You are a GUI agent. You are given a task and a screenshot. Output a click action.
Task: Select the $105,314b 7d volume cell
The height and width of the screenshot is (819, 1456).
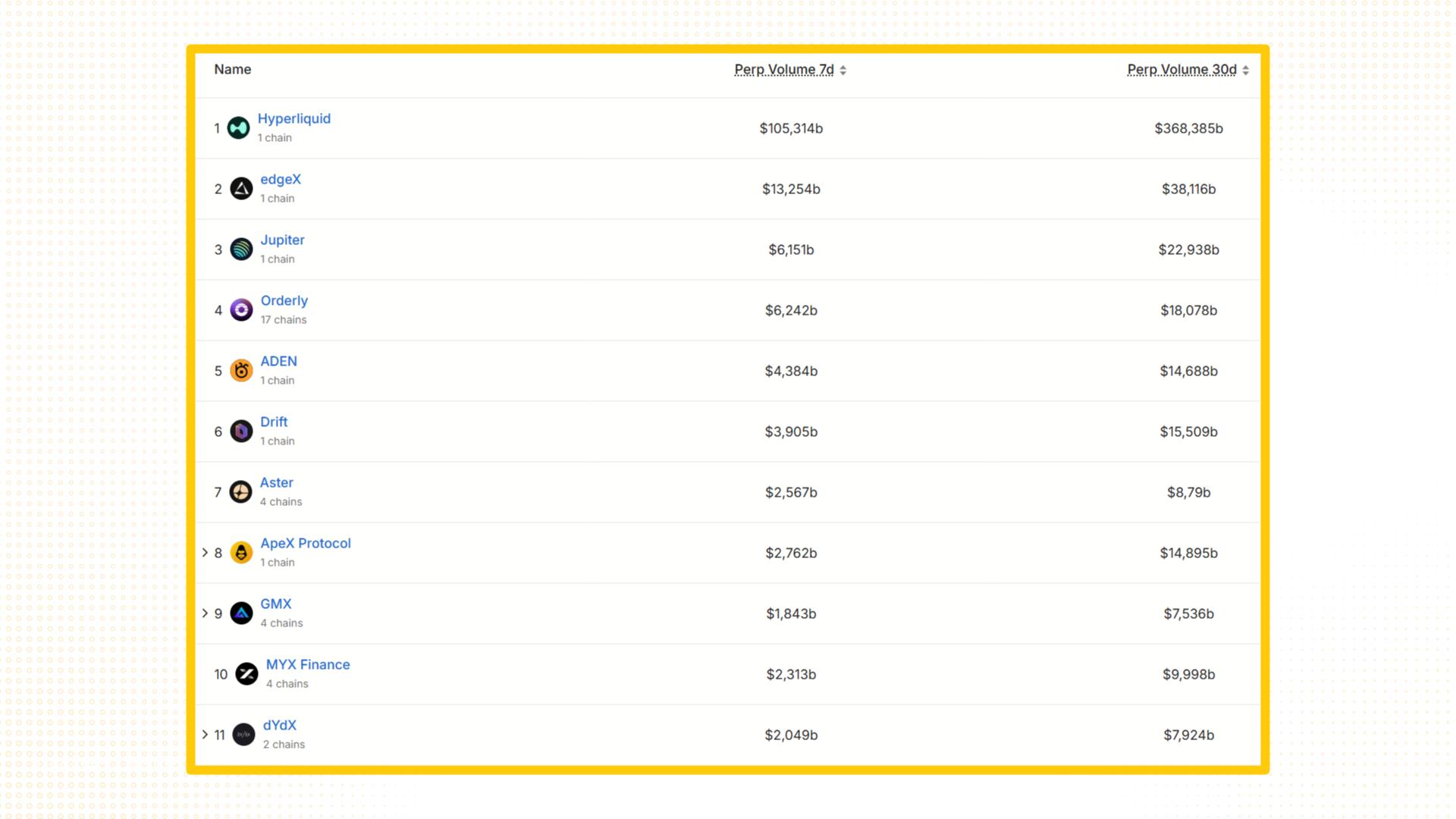[791, 128]
